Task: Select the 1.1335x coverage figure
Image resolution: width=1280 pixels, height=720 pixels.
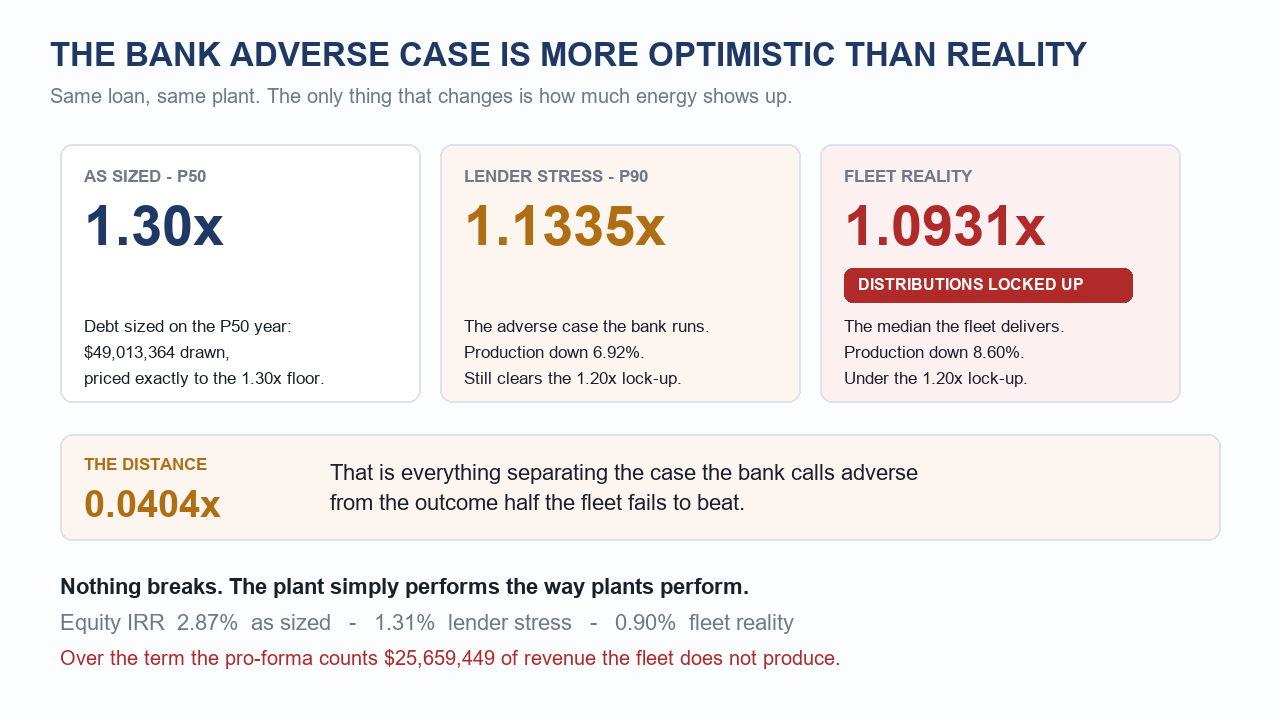Action: click(565, 226)
